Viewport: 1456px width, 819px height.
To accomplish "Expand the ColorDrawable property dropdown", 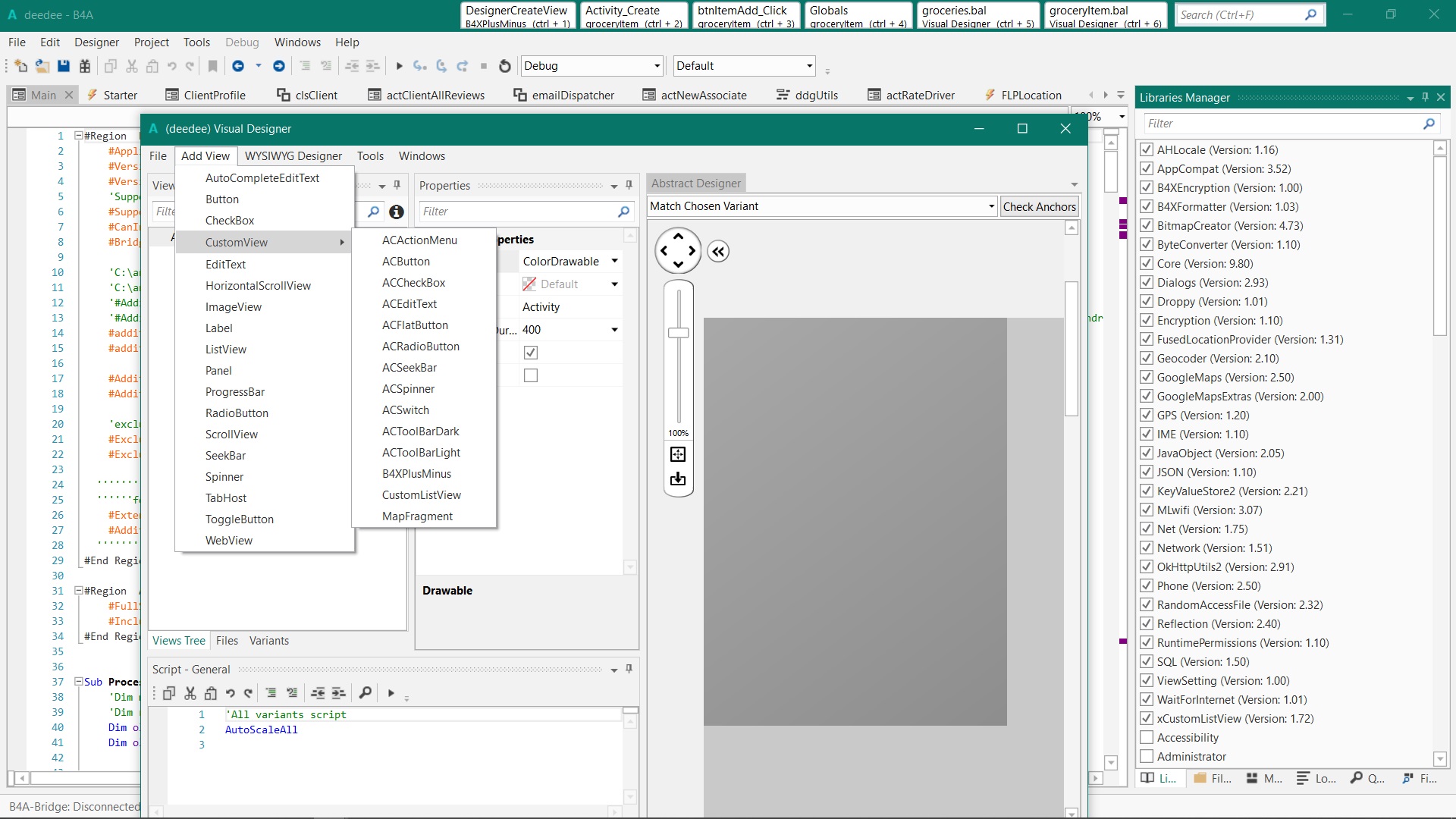I will pos(614,262).
